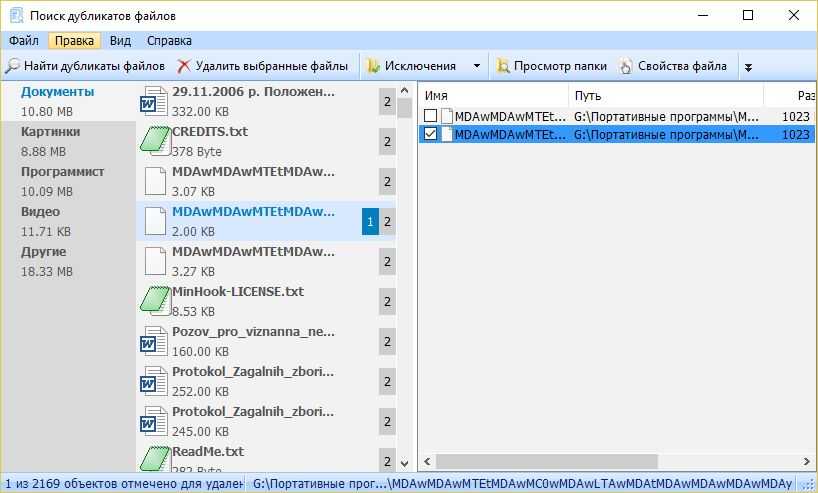Click file icon in highlighted result row
Viewport: 818px width, 493px height.
click(447, 134)
